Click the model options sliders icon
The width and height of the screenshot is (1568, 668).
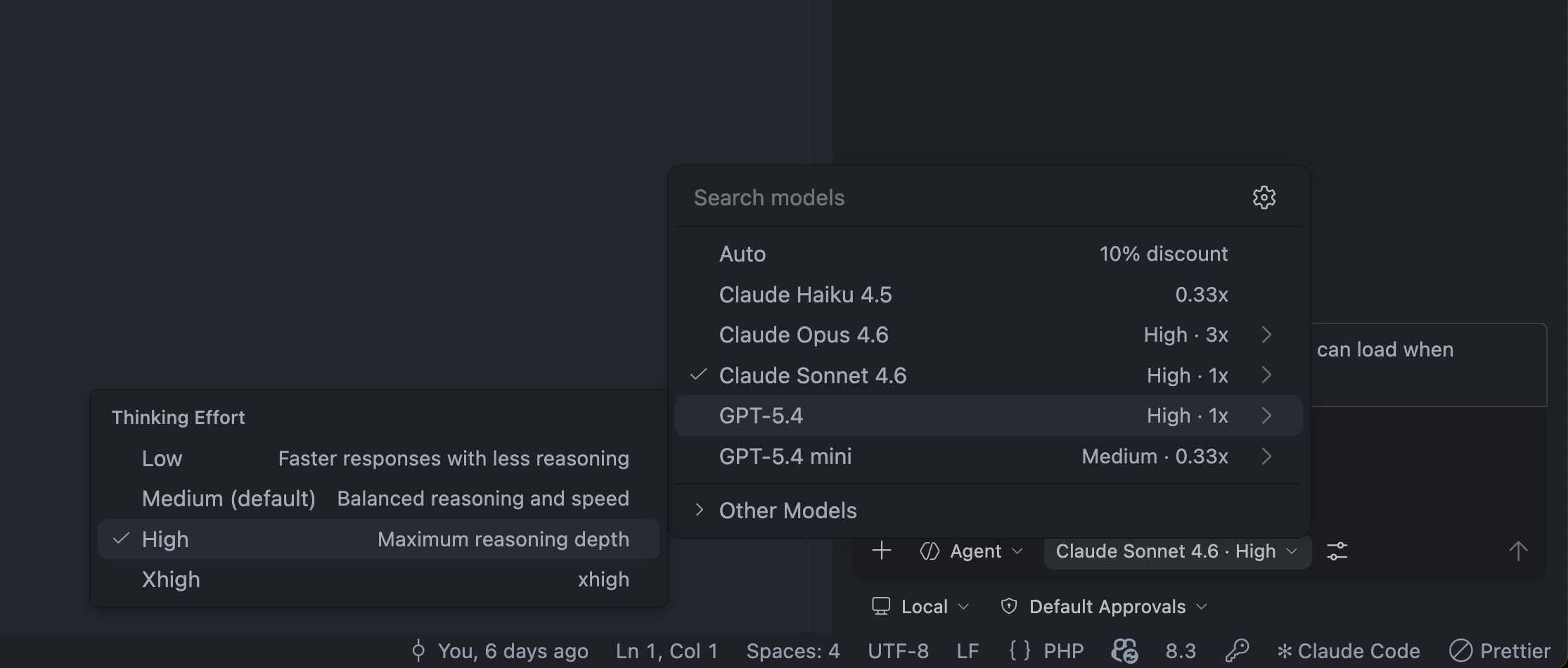(1336, 551)
